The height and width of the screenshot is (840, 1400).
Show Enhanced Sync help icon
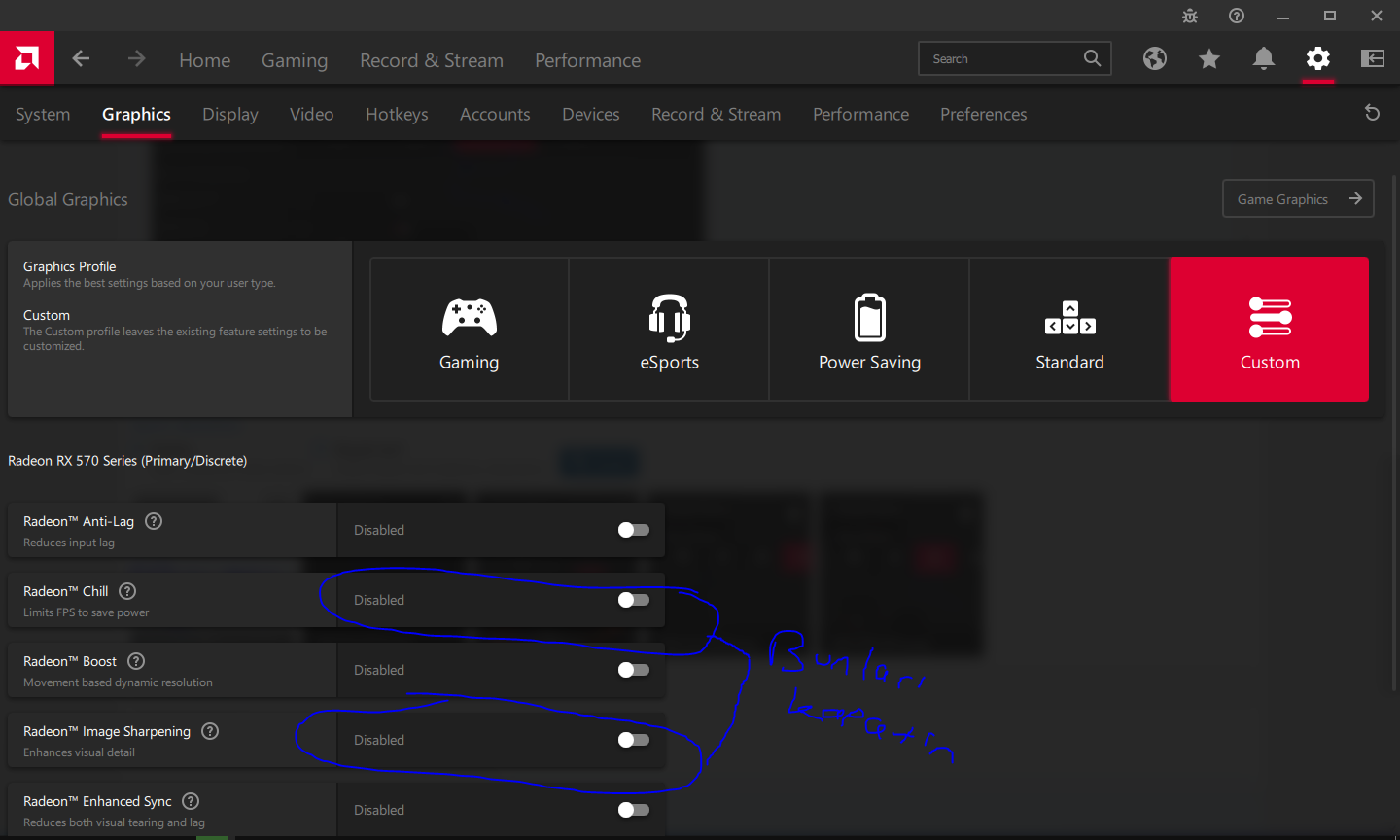click(191, 801)
